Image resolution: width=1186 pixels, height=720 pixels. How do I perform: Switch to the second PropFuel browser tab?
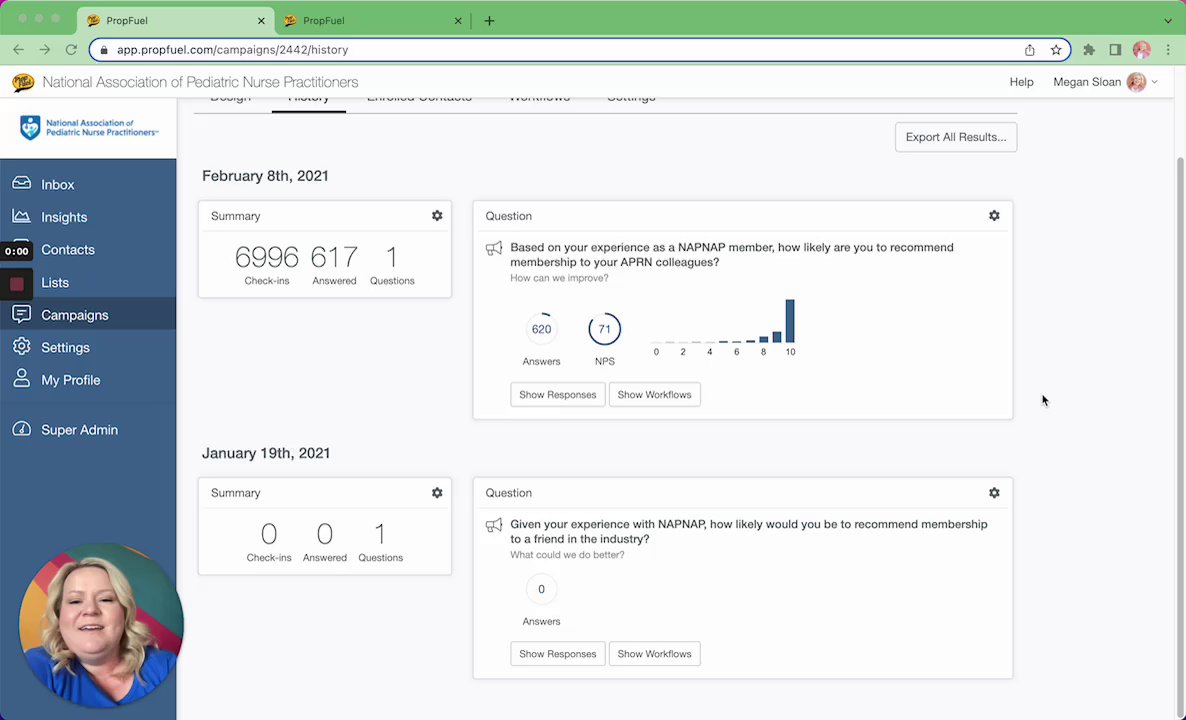pyautogui.click(x=371, y=20)
